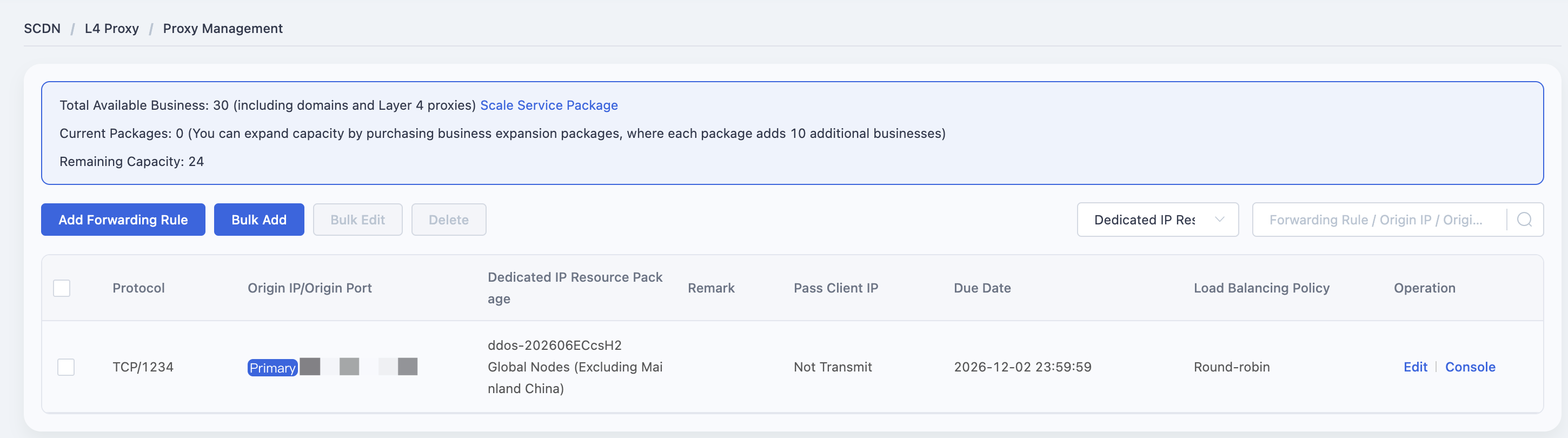Go to L4 Proxy breadcrumb item
1568x438 pixels.
(x=111, y=29)
